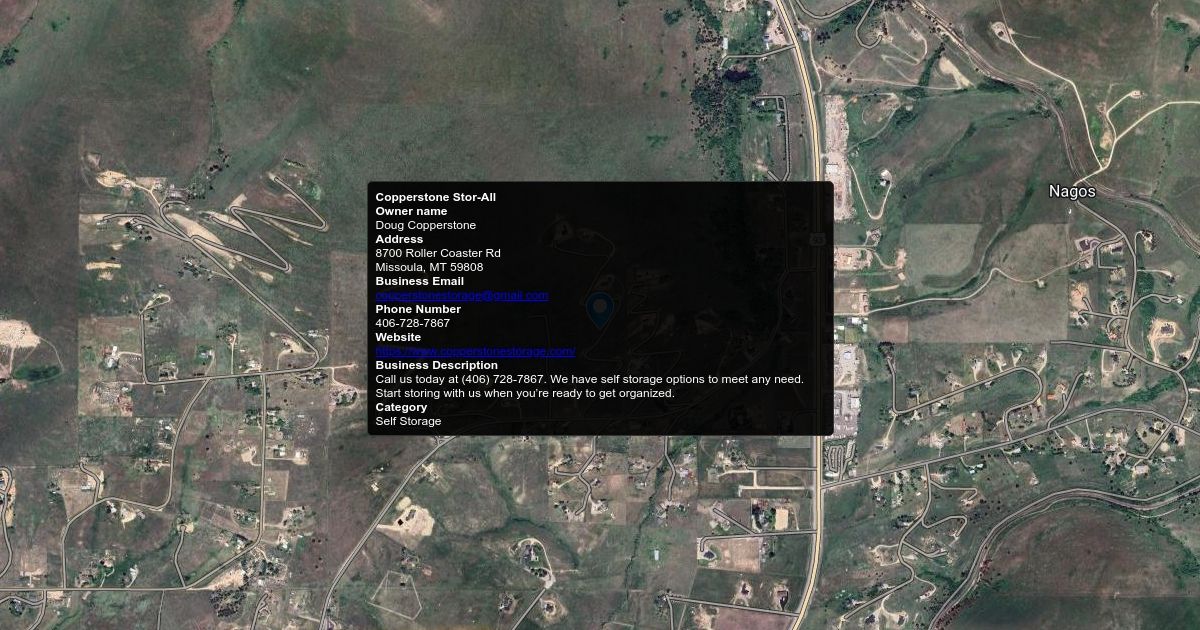Click the 'Call us today' description sentence
Screen dimensions: 1200x630
[589, 379]
